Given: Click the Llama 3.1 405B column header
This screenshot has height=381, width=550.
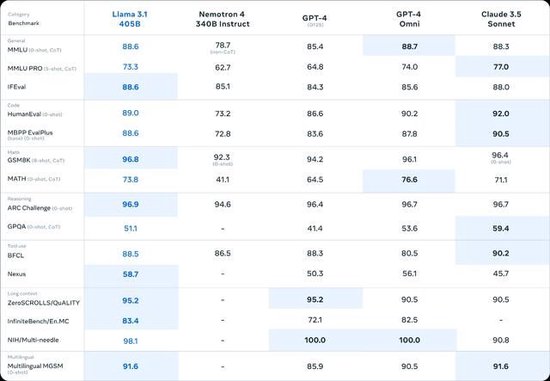Looking at the screenshot, I should [x=130, y=19].
